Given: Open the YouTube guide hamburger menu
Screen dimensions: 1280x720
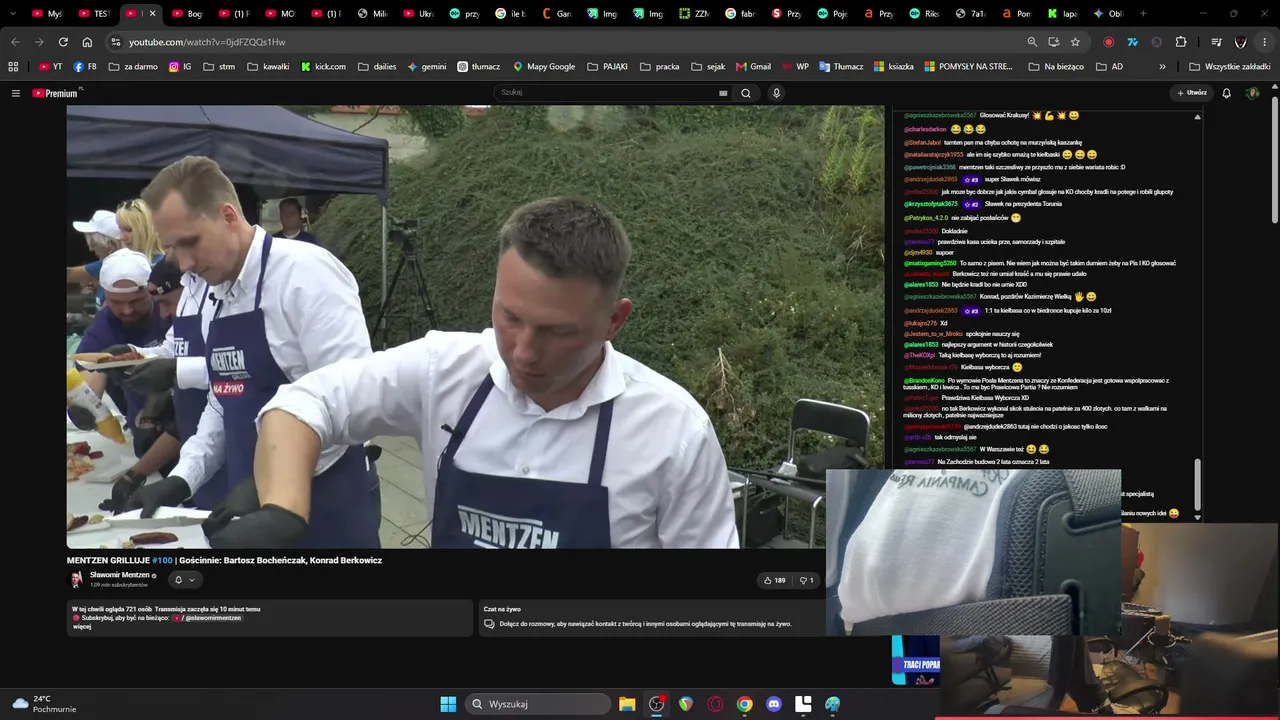Looking at the screenshot, I should pos(16,93).
